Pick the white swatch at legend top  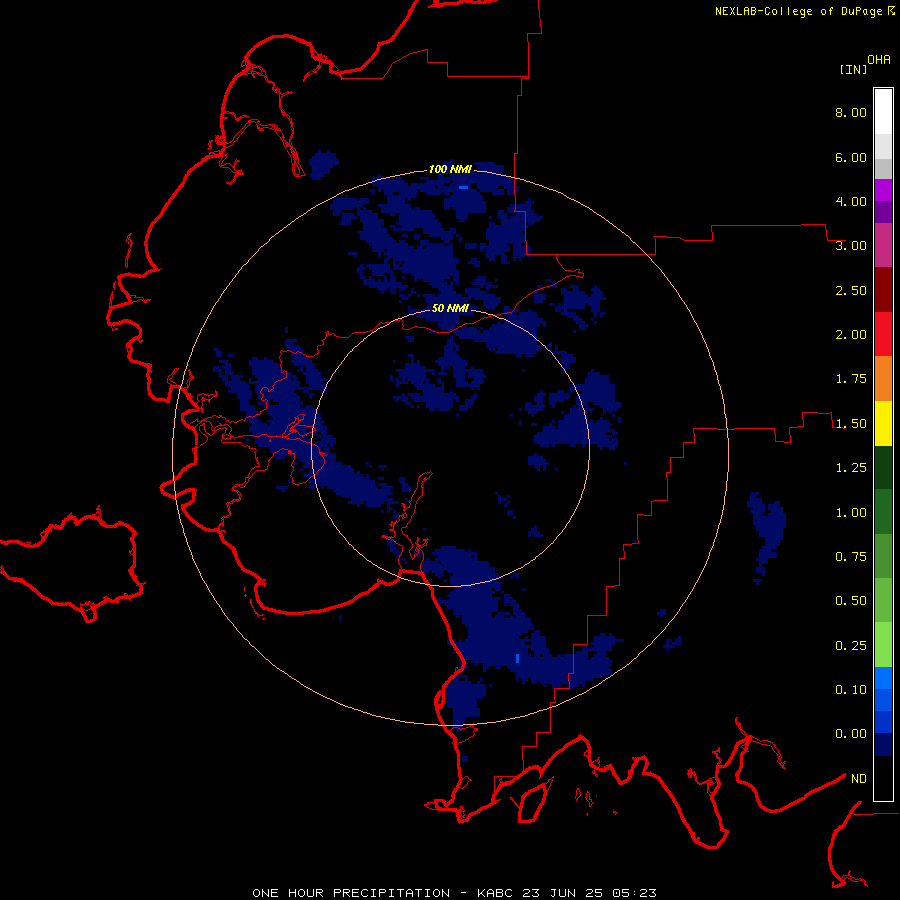click(x=883, y=111)
